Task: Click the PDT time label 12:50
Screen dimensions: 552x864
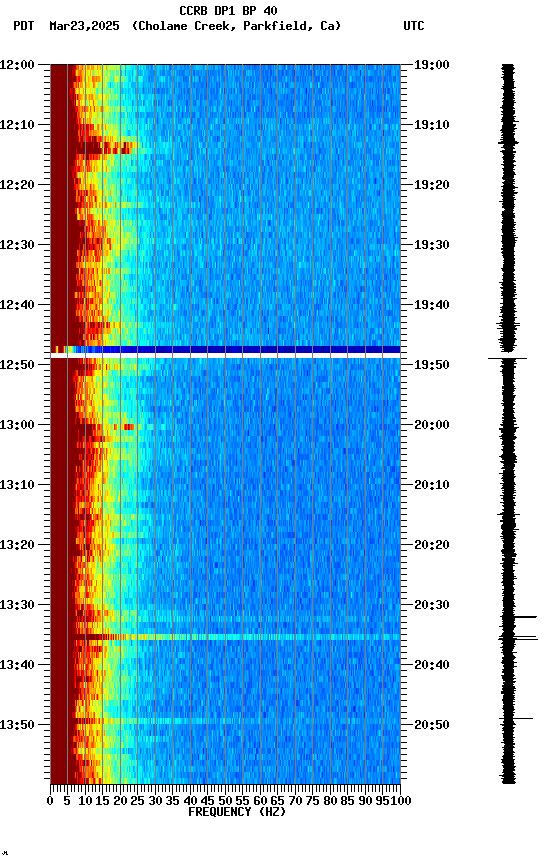Action: 17,365
